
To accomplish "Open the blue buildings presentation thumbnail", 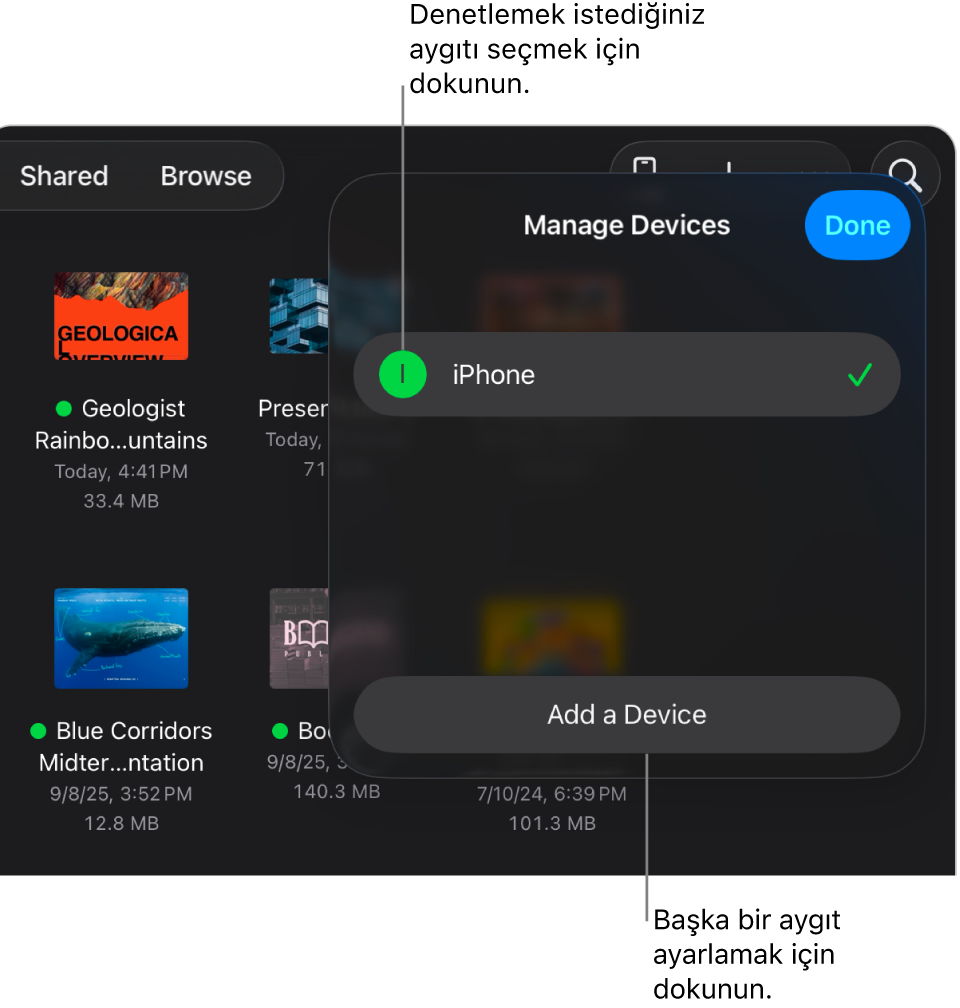I will pos(299,316).
